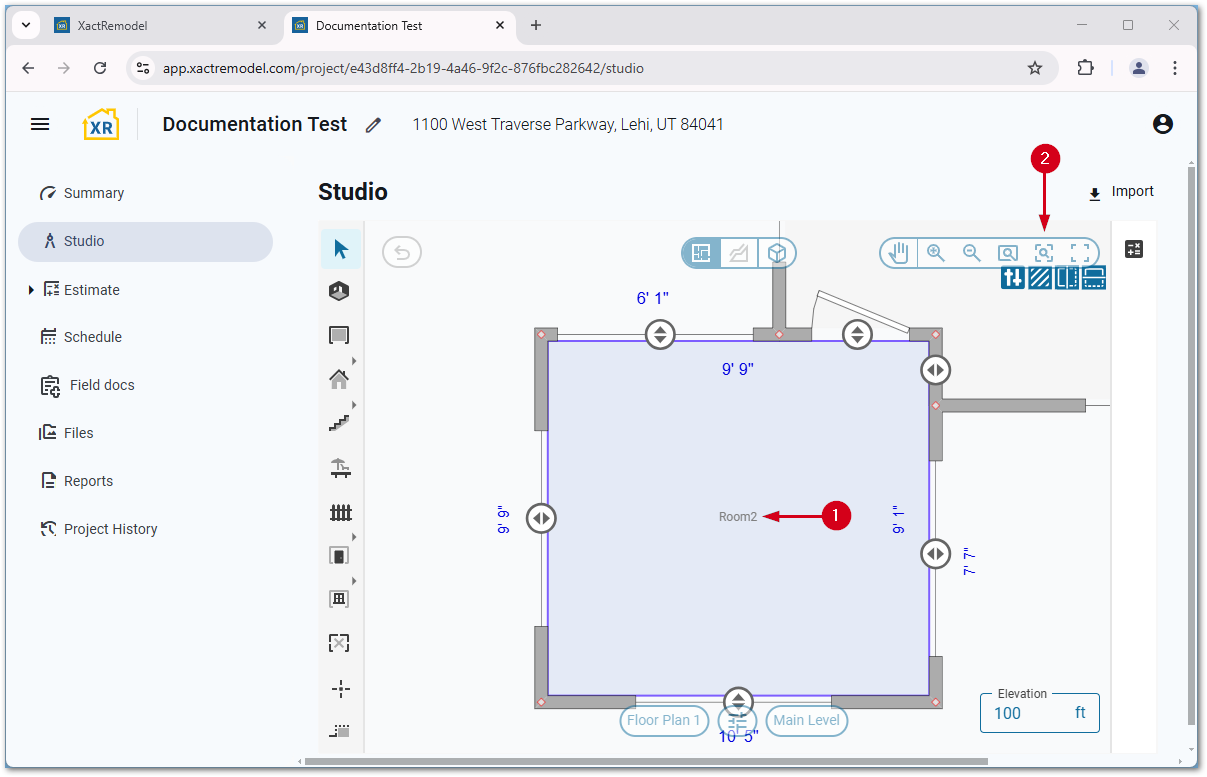Screen dimensions: 1207x777
Task: Toggle the blue dashed vertical-line square
Action: point(1067,278)
